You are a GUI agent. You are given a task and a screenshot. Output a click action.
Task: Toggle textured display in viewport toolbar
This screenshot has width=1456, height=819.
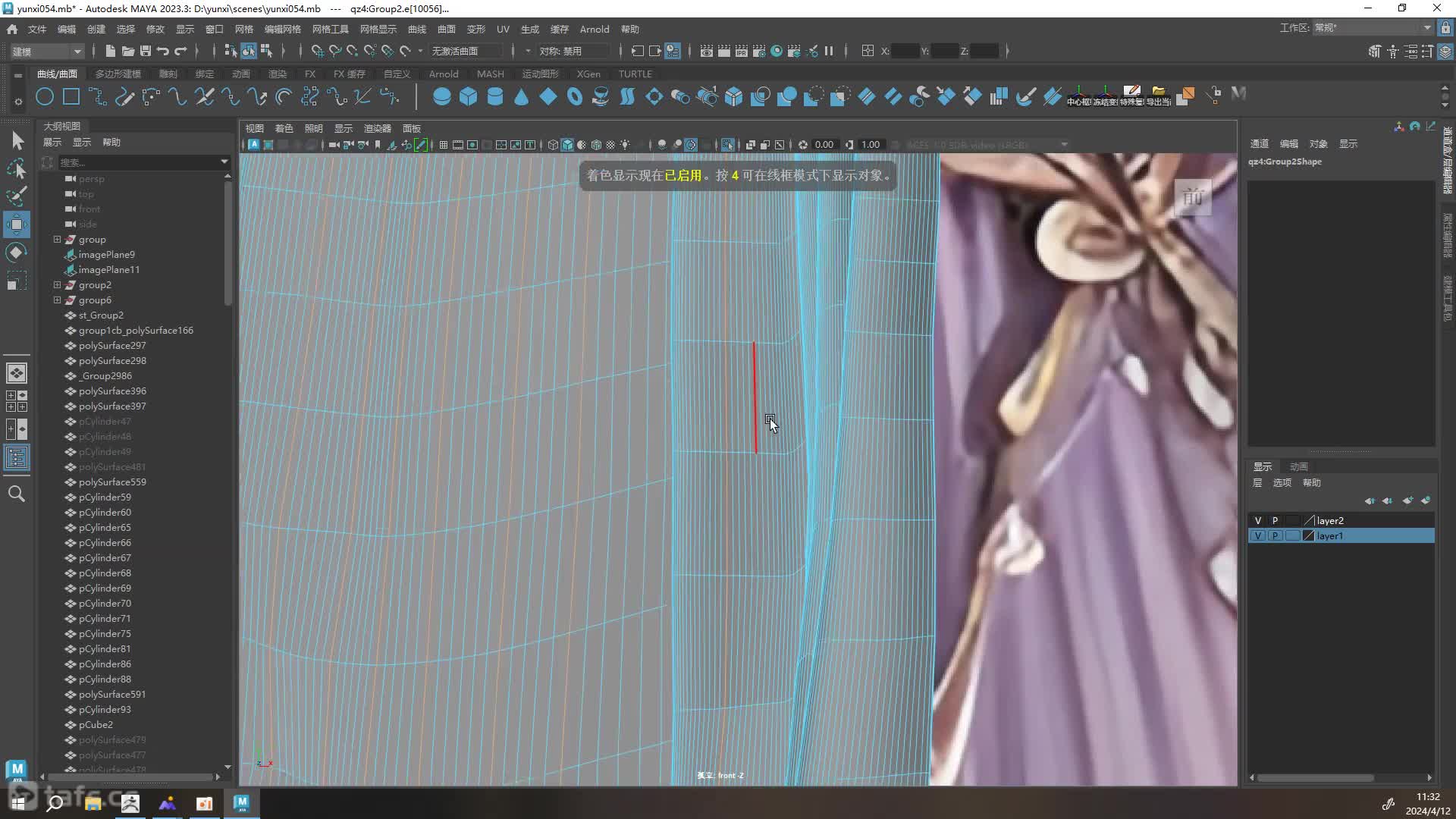(610, 145)
